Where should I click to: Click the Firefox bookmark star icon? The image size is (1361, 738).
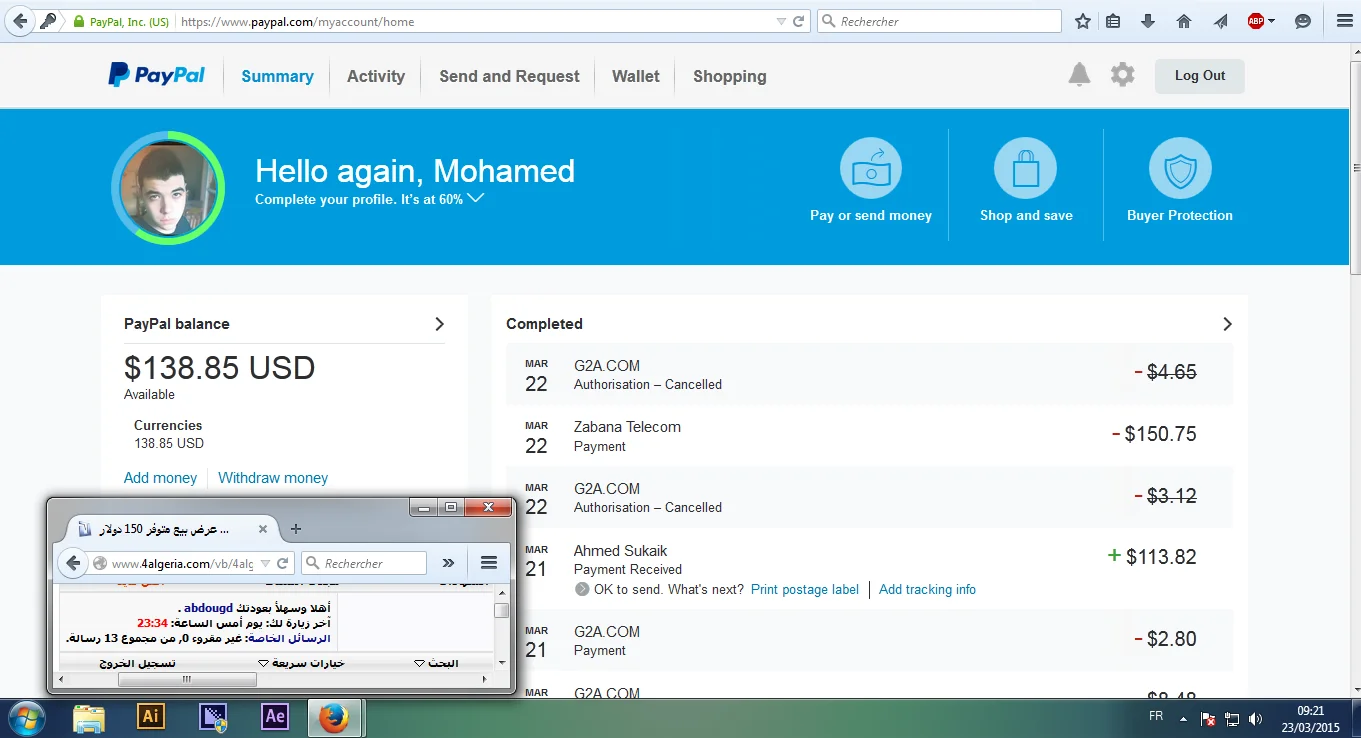click(x=1082, y=21)
